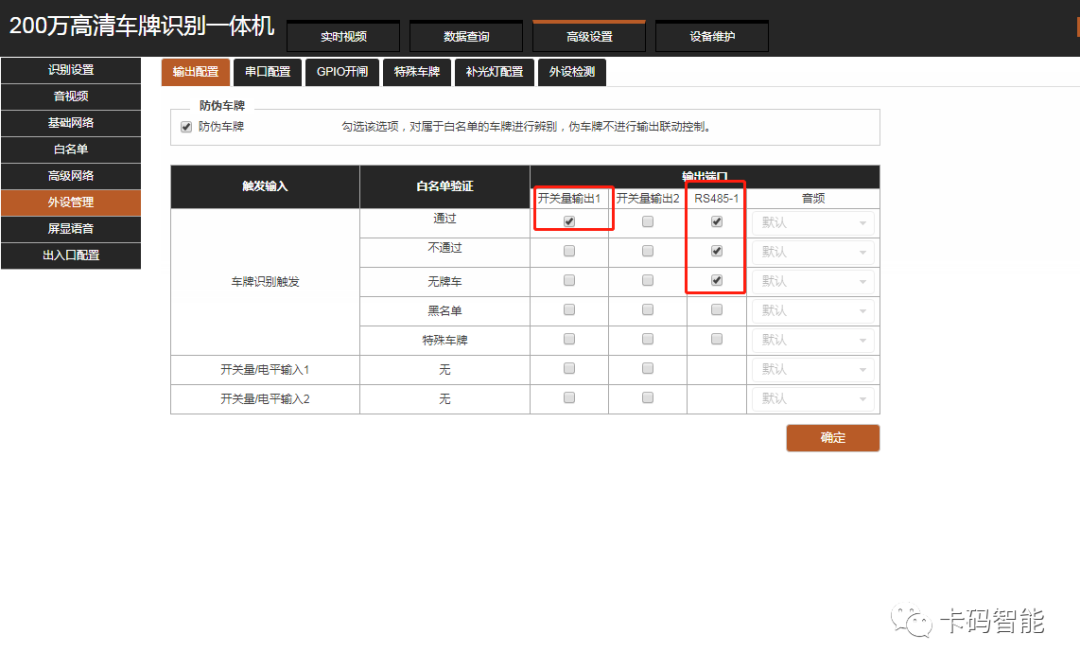The width and height of the screenshot is (1080, 669).
Task: Open the 实时视频 top tab
Action: (x=343, y=37)
